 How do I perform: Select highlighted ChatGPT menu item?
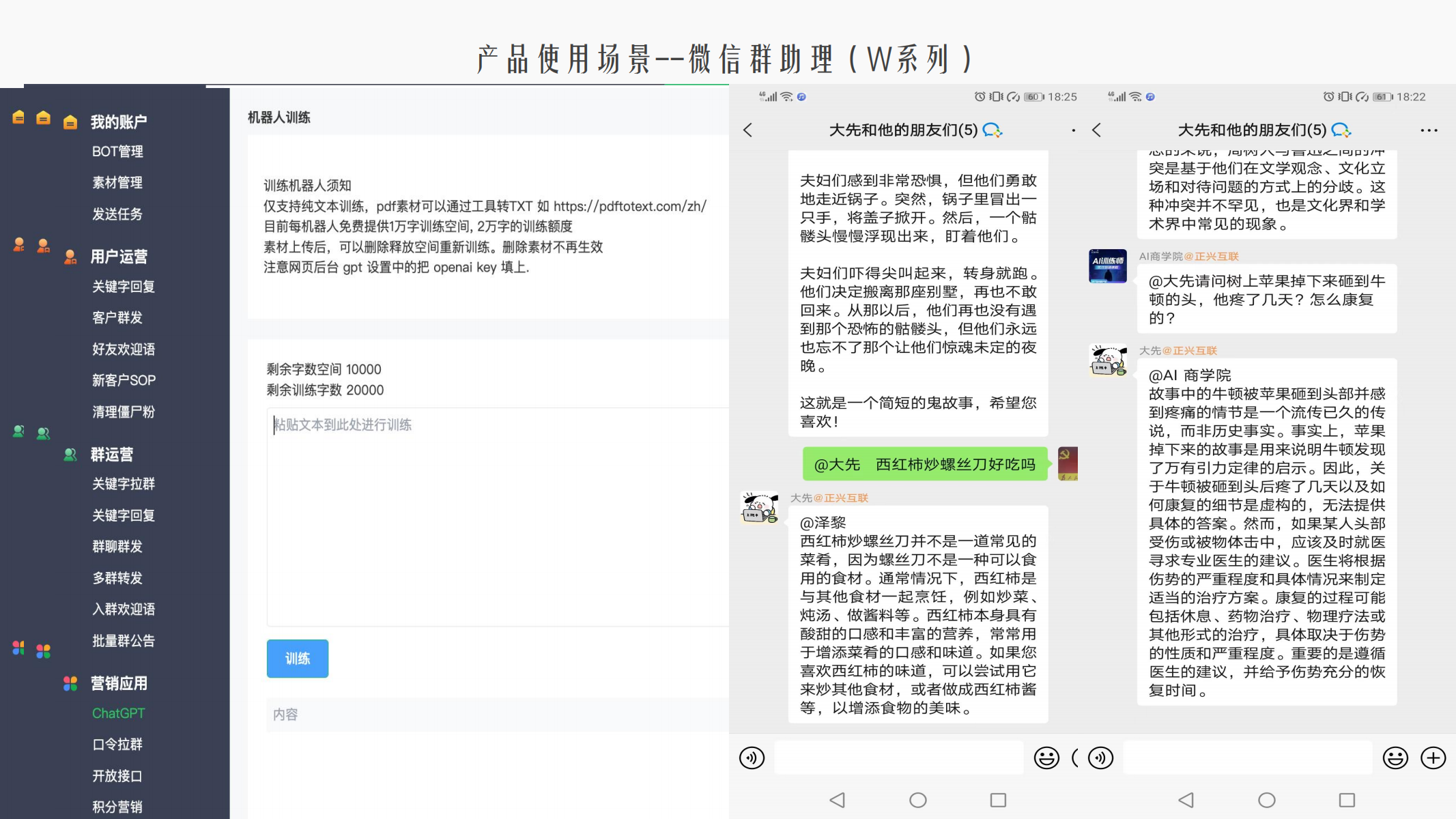point(119,713)
